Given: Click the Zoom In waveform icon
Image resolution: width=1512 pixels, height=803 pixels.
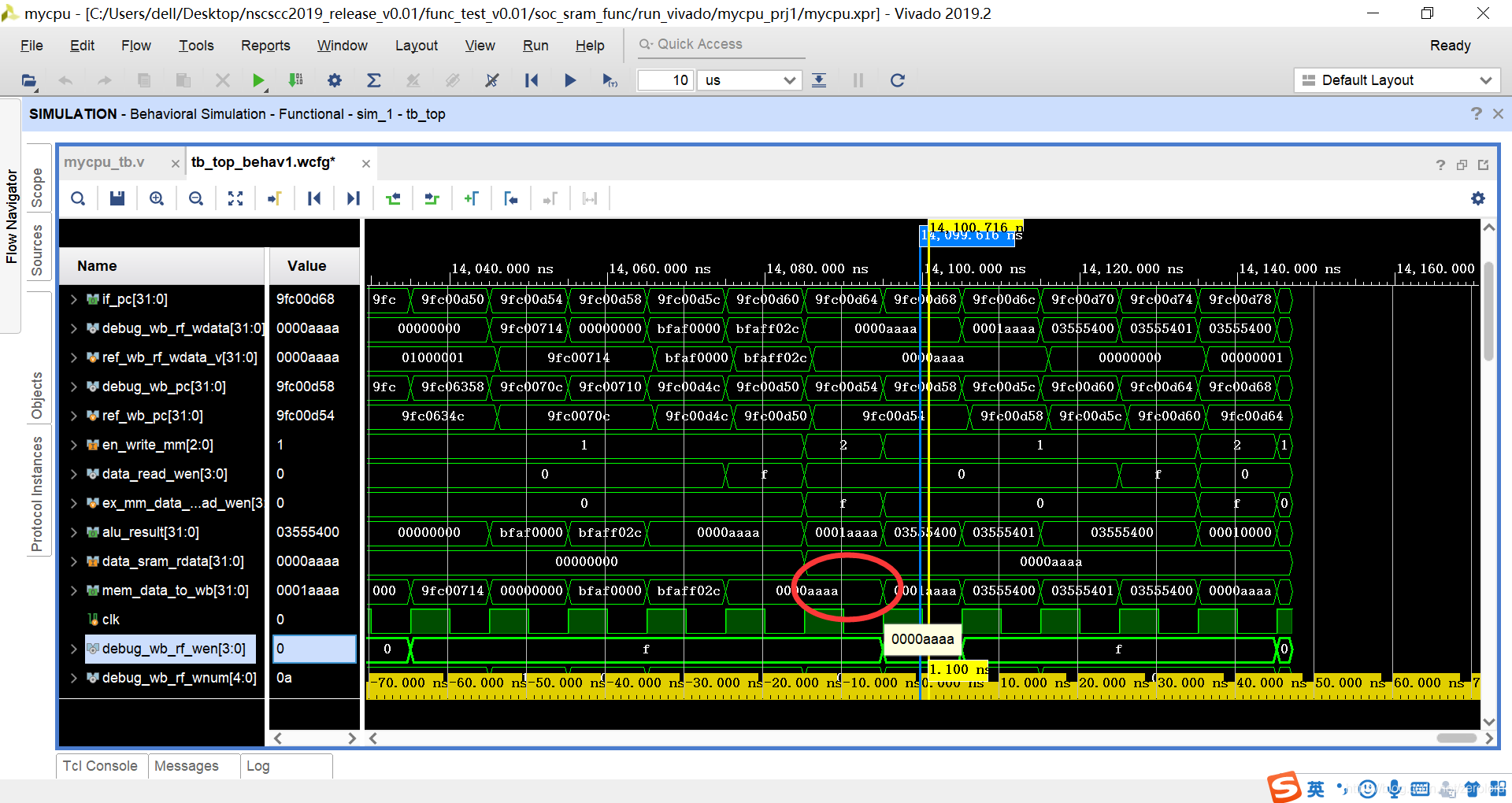Looking at the screenshot, I should 157,198.
